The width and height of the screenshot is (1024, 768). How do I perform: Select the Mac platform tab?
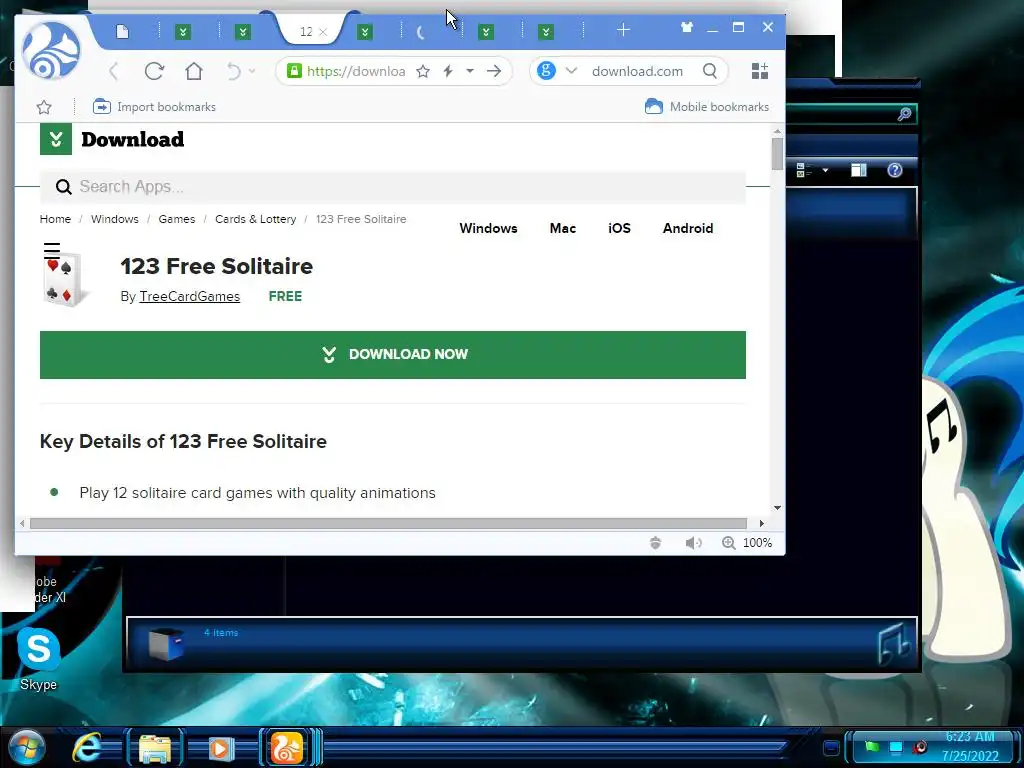point(562,228)
